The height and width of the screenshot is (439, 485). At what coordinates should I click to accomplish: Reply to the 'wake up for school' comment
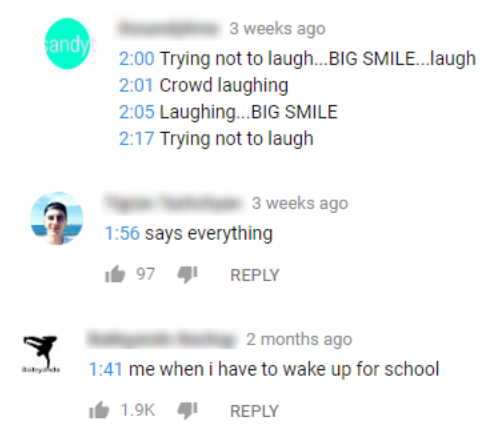(x=254, y=411)
